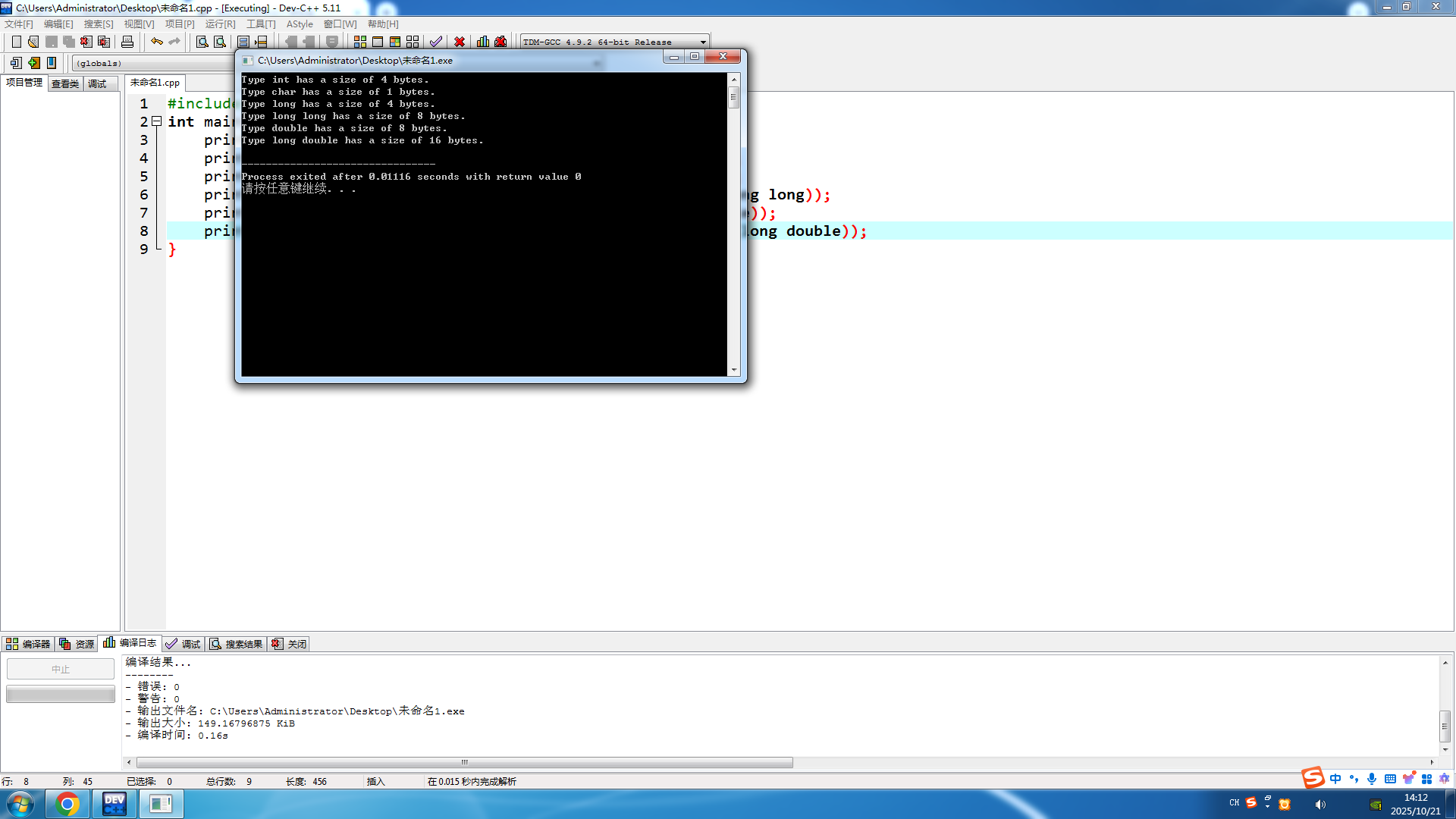Open the TDM-GCC compiler selection dropdown
Screen dimensions: 1456x819
pos(703,42)
